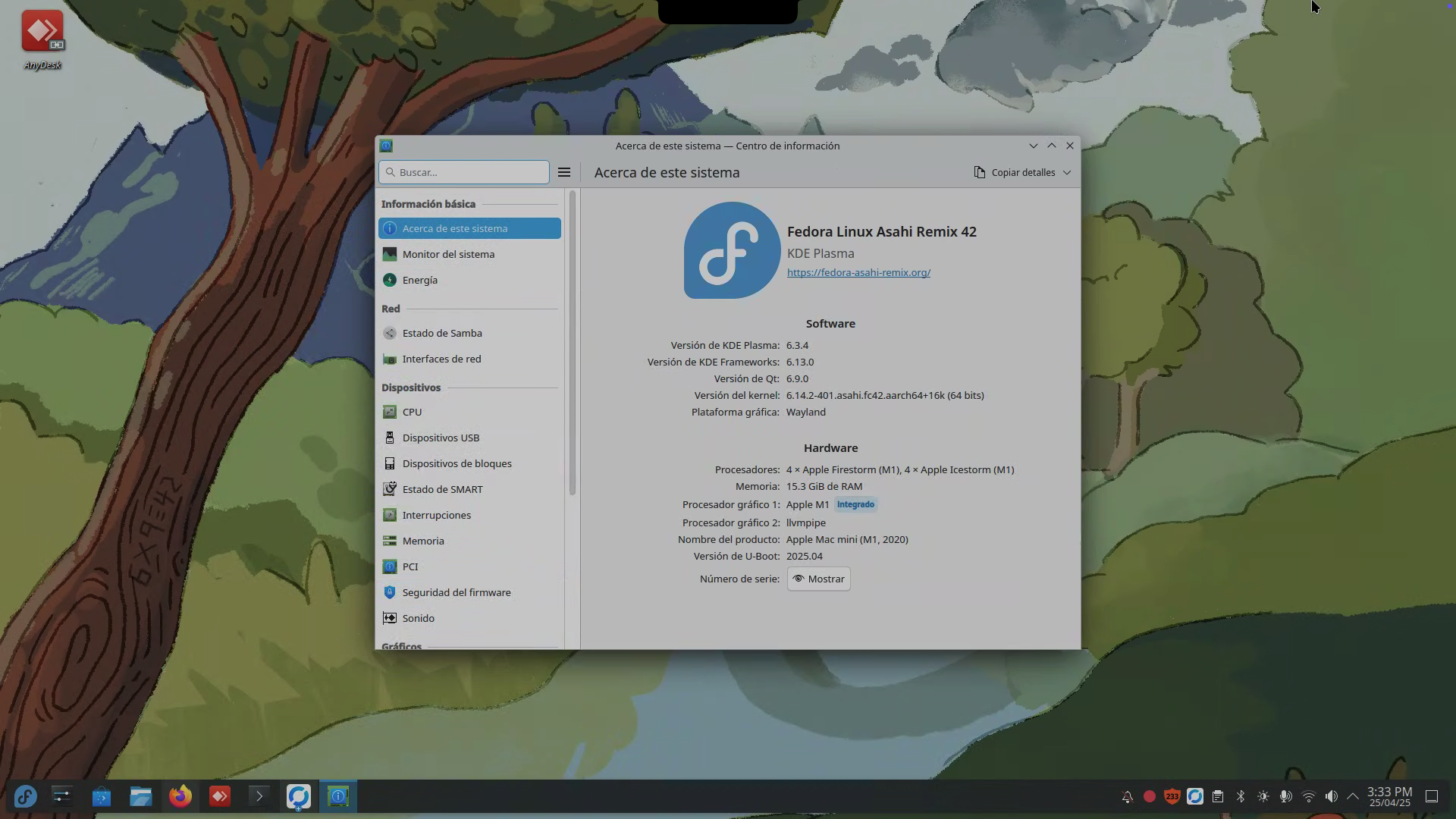Toggle the microphone tray indicator

click(1286, 796)
